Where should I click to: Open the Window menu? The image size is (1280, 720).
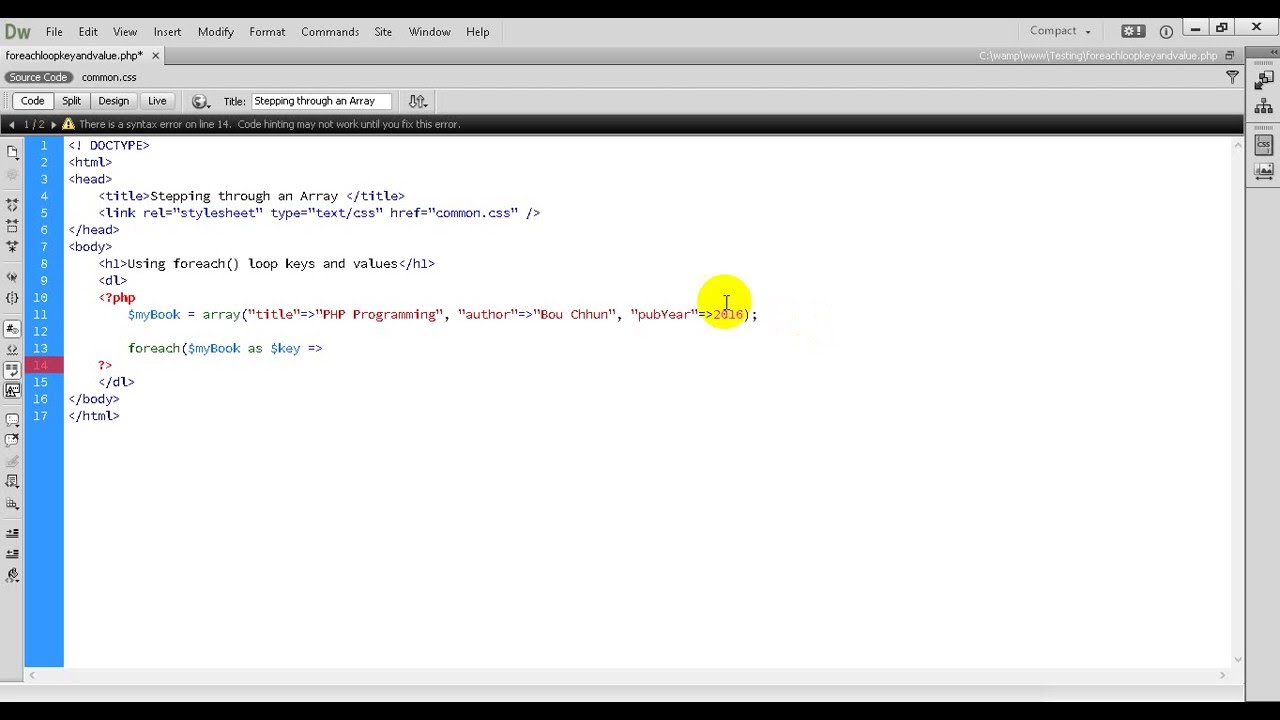(x=429, y=32)
